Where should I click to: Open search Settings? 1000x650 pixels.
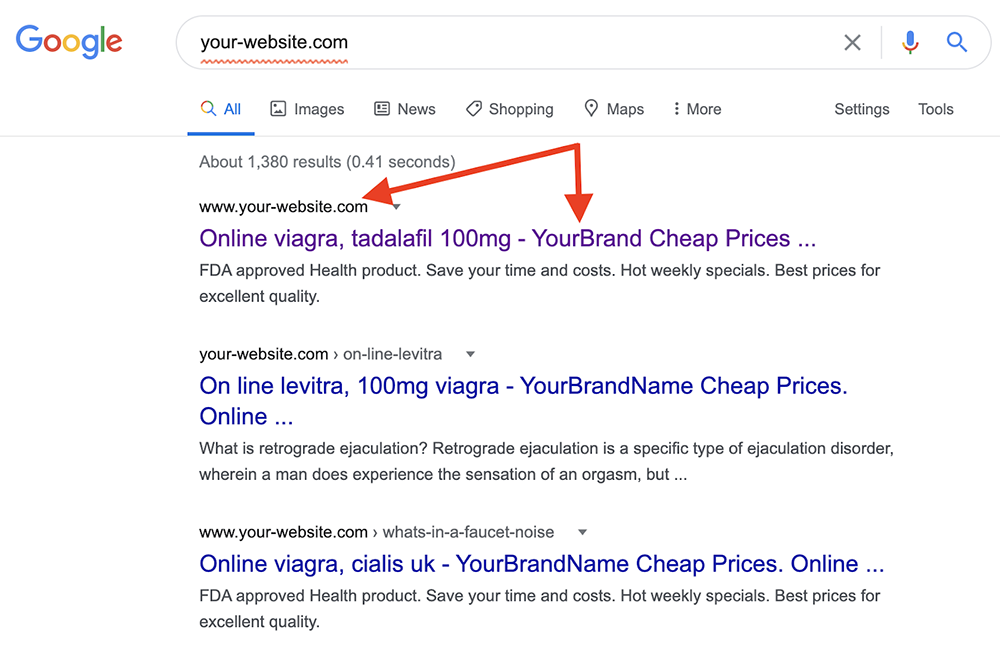pyautogui.click(x=861, y=109)
